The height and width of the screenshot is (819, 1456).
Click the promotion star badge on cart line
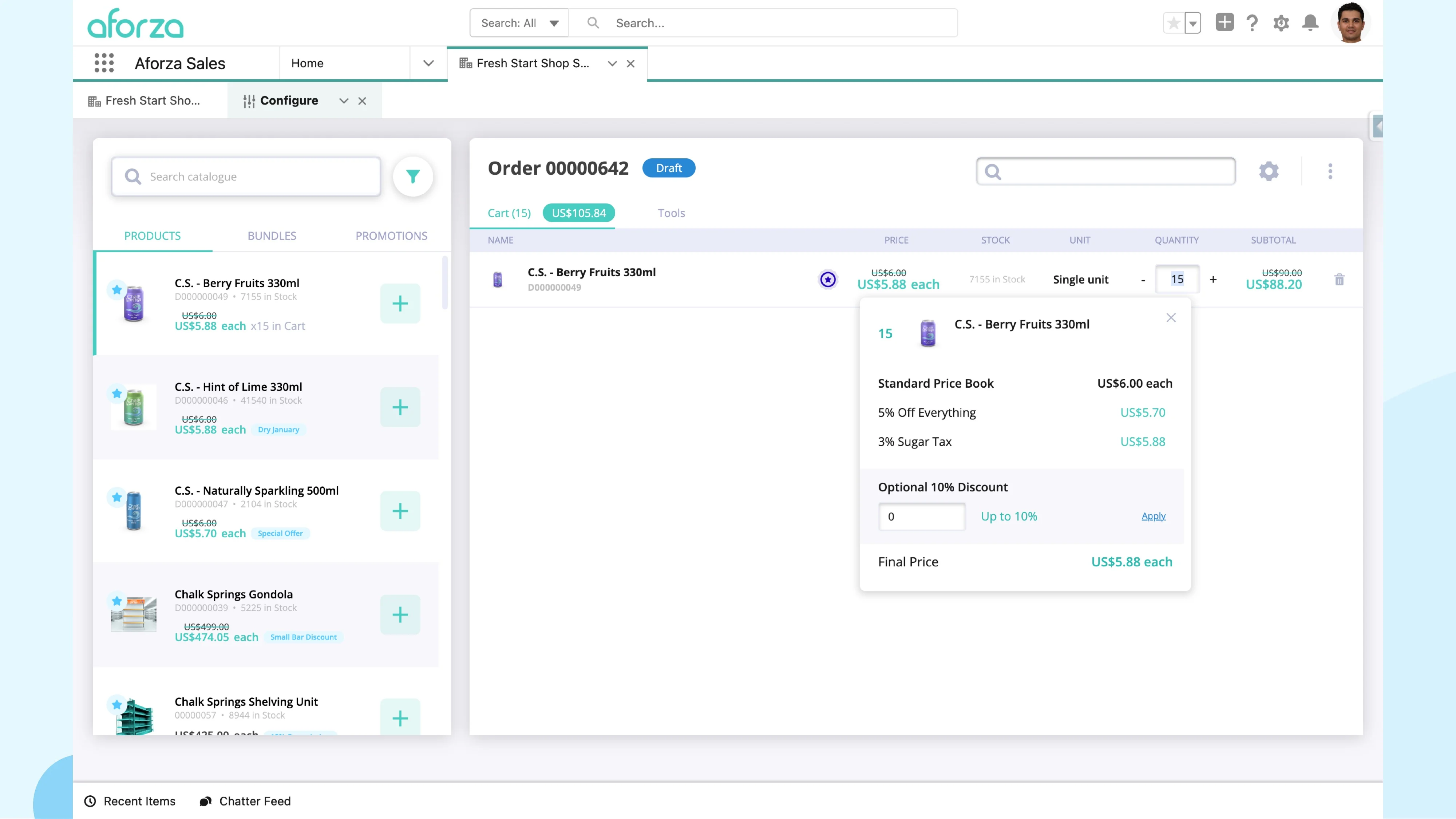click(827, 279)
